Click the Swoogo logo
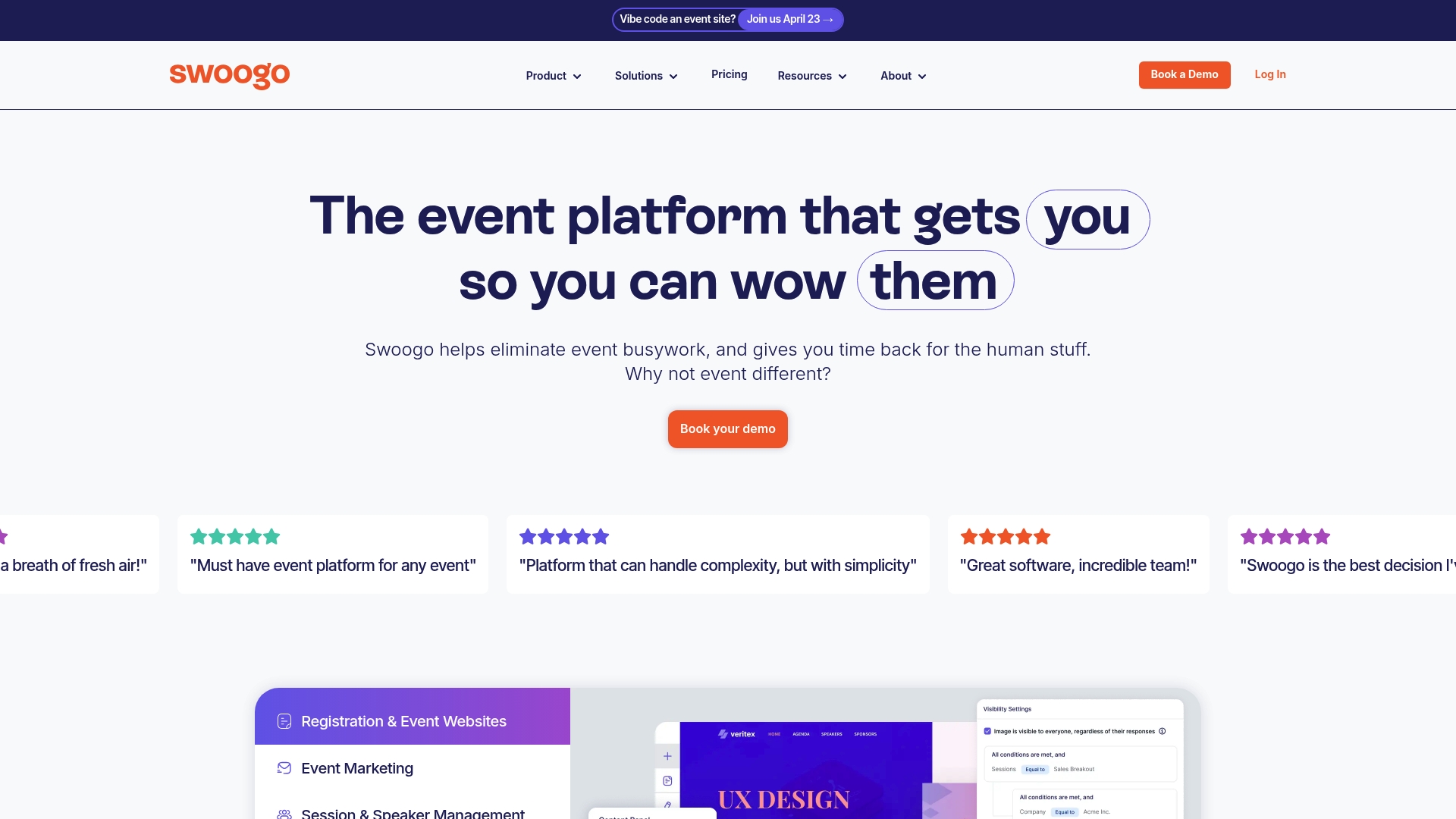Screen dimensions: 1456x819 (229, 75)
